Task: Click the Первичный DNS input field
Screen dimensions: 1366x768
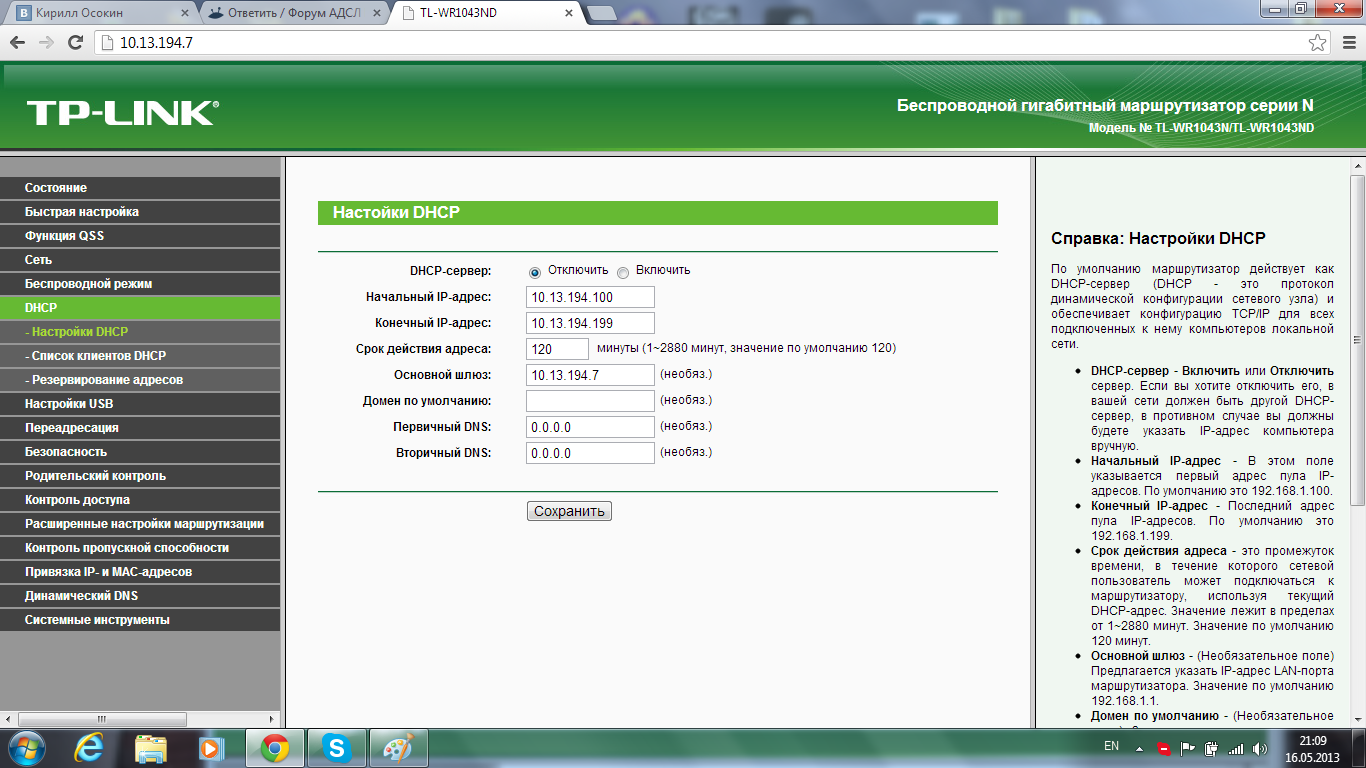Action: click(x=590, y=427)
